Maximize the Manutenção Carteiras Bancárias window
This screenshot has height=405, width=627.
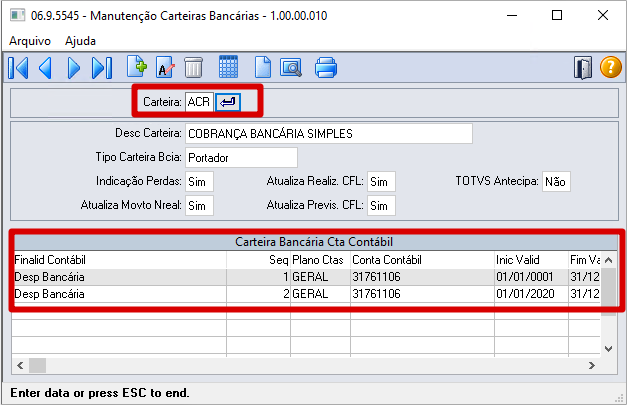557,16
